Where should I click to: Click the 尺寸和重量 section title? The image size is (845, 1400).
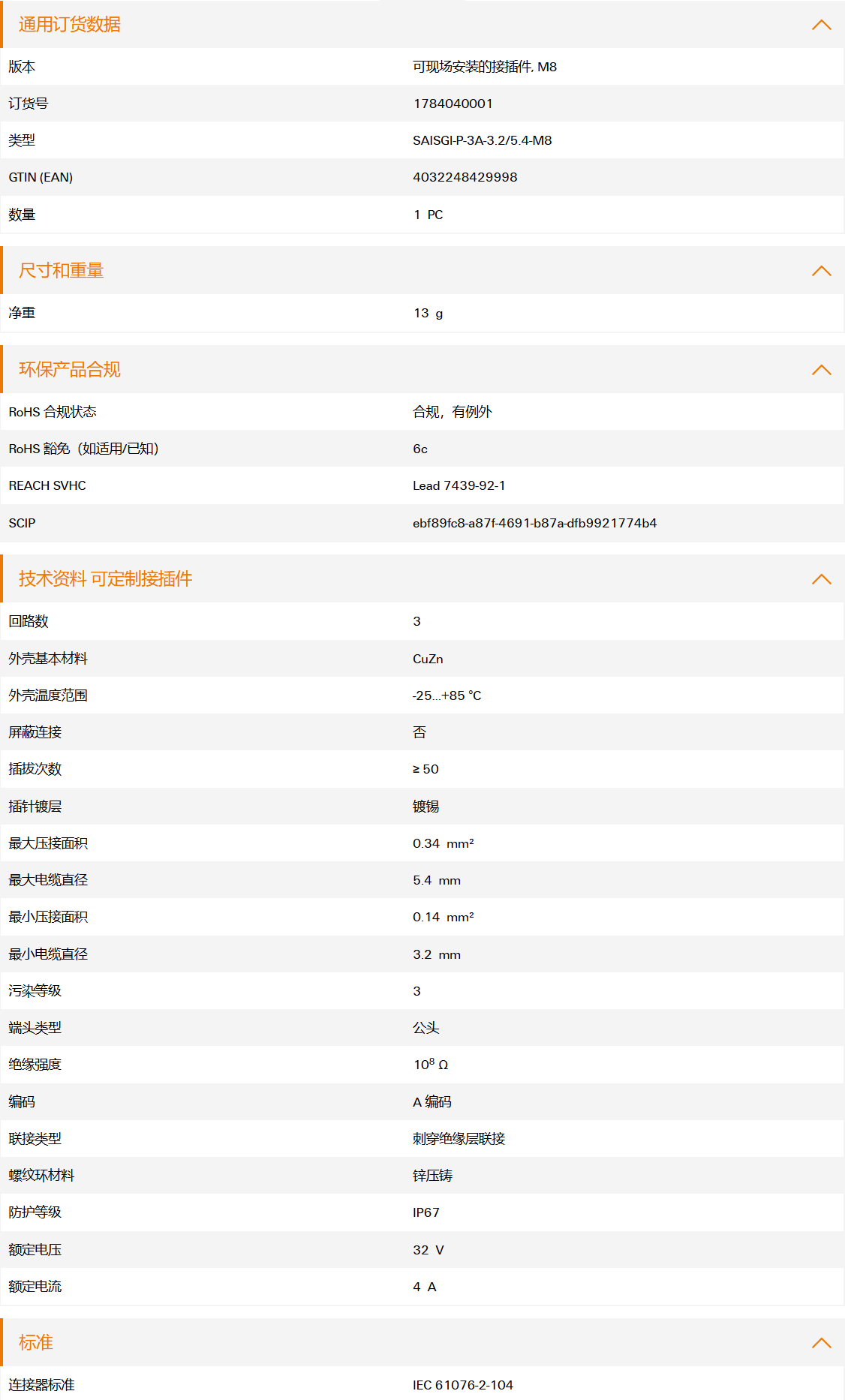(x=62, y=271)
